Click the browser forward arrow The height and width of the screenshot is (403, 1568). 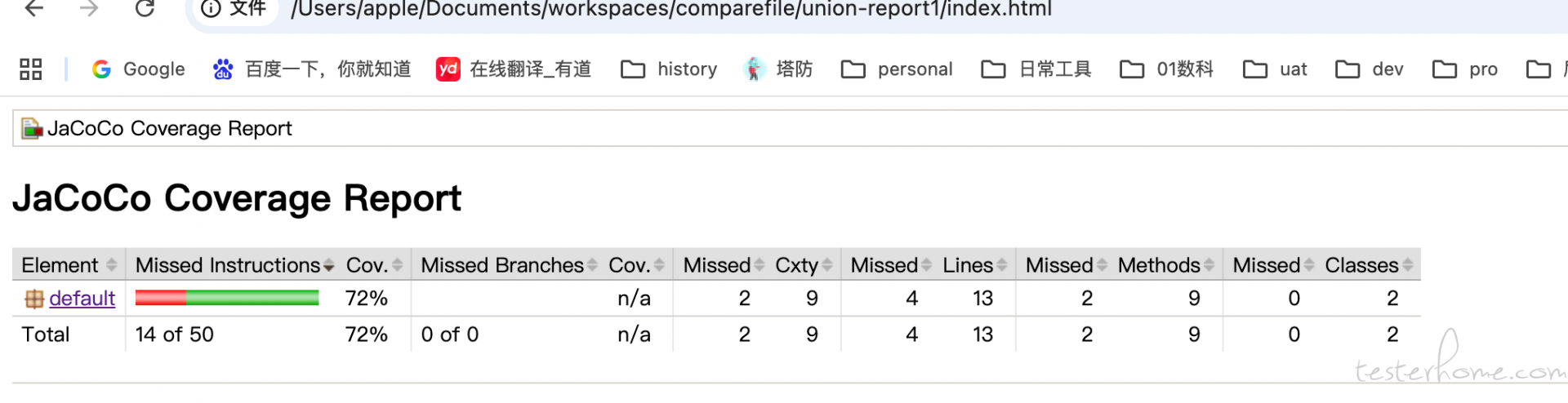[89, 9]
